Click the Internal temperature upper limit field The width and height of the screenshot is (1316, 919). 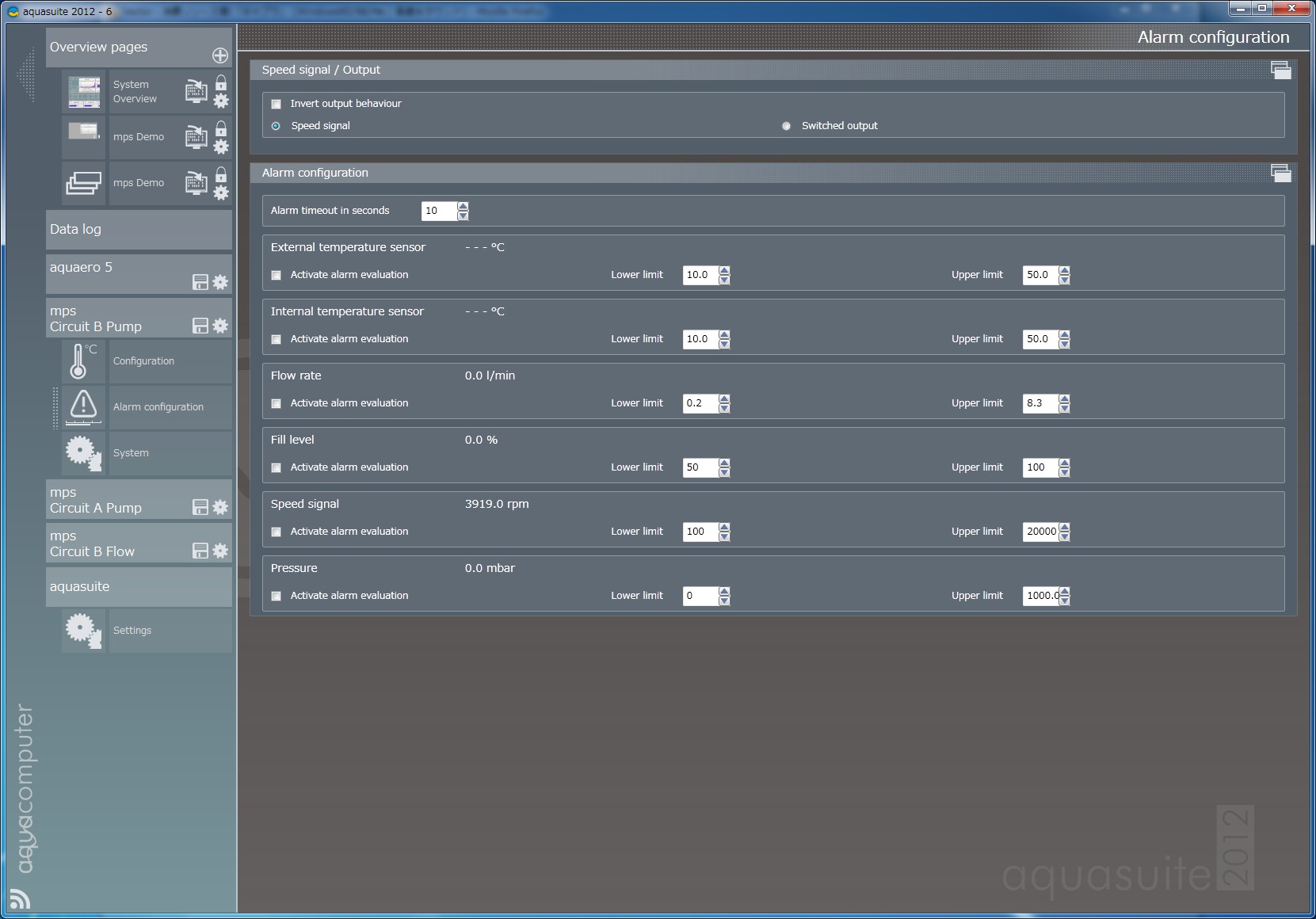pos(1042,339)
